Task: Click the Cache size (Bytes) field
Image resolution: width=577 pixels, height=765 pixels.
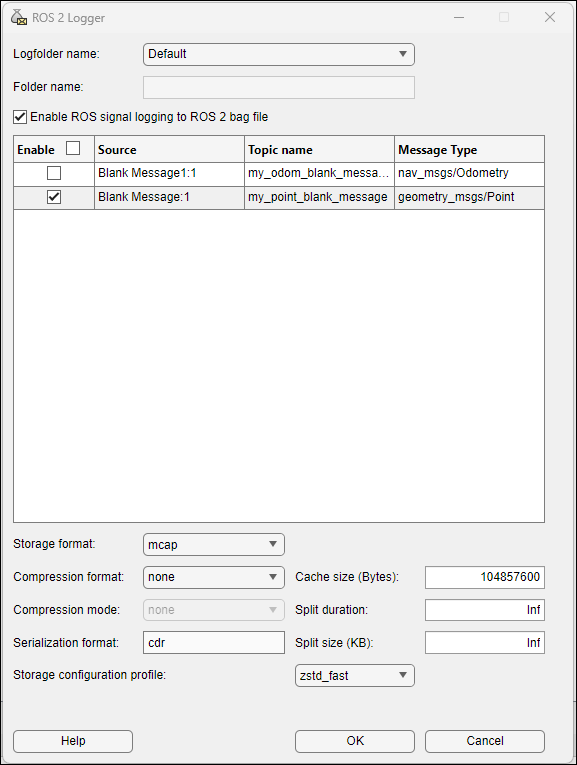Action: point(485,577)
